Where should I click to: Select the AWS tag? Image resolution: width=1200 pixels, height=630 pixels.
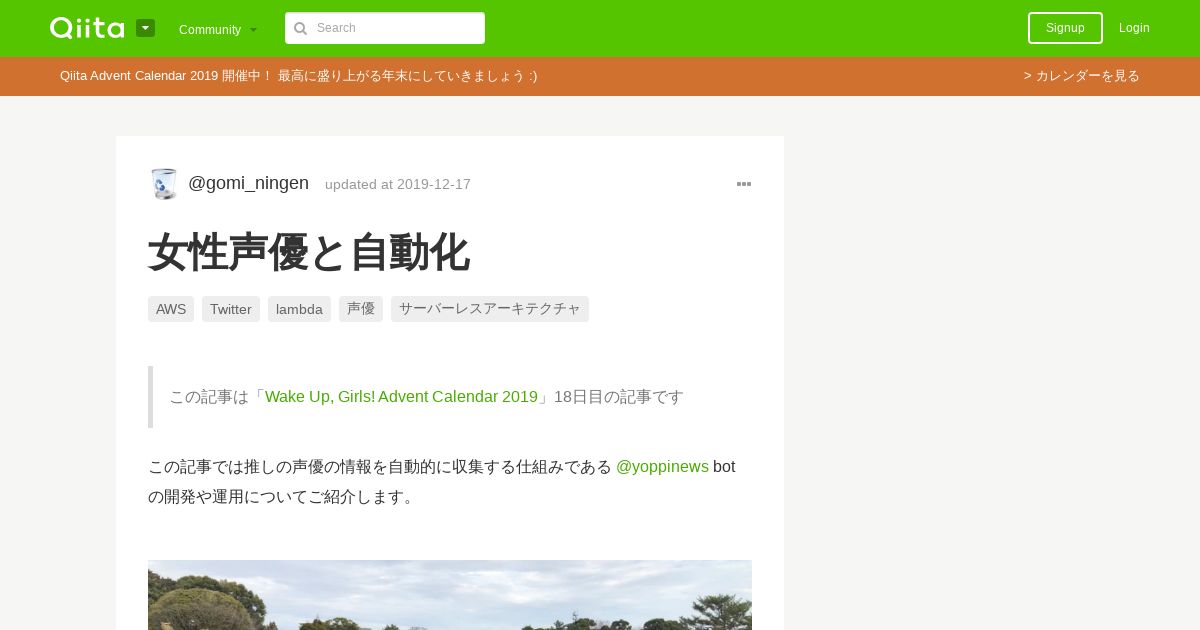pyautogui.click(x=171, y=309)
